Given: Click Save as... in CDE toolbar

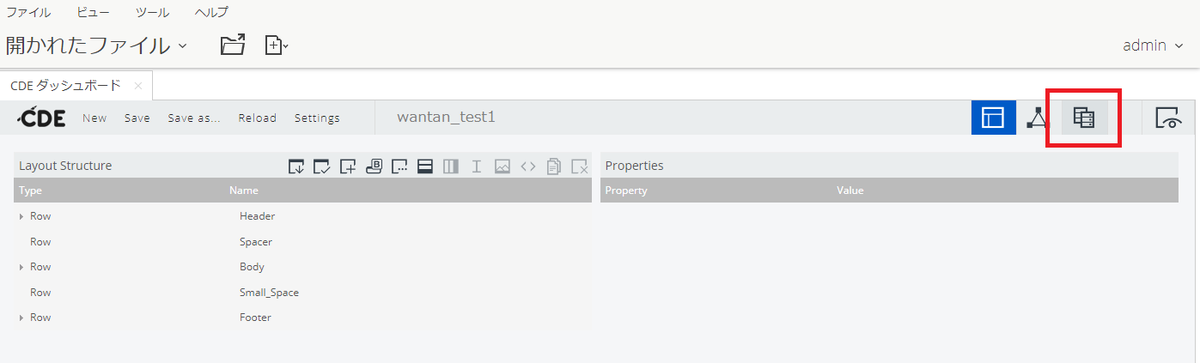Looking at the screenshot, I should coord(194,118).
